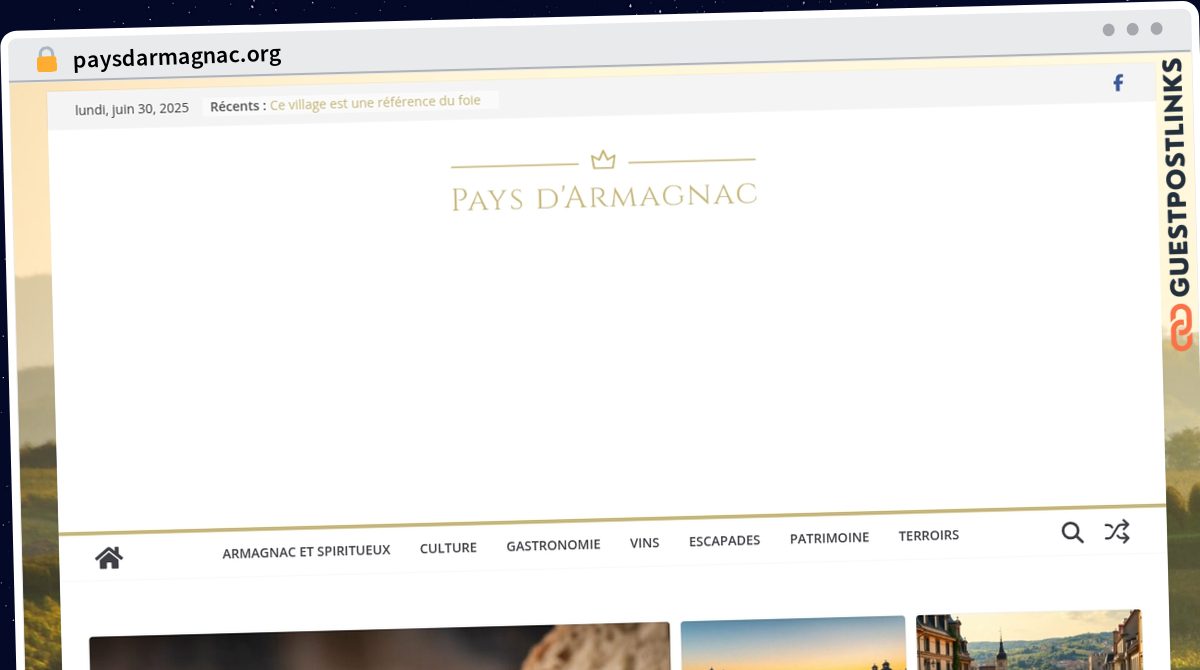This screenshot has height=670, width=1200.
Task: Click the date 'lundi, juin 30, 2025'
Action: click(132, 108)
